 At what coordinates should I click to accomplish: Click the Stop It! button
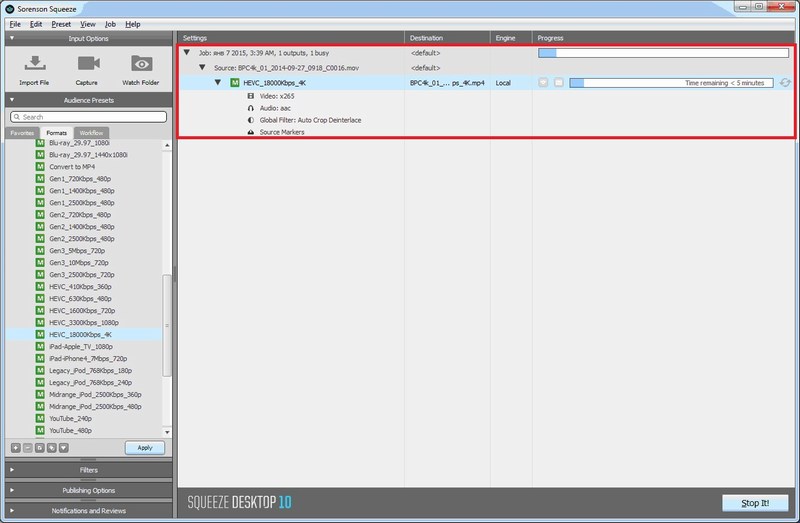pyautogui.click(x=755, y=503)
